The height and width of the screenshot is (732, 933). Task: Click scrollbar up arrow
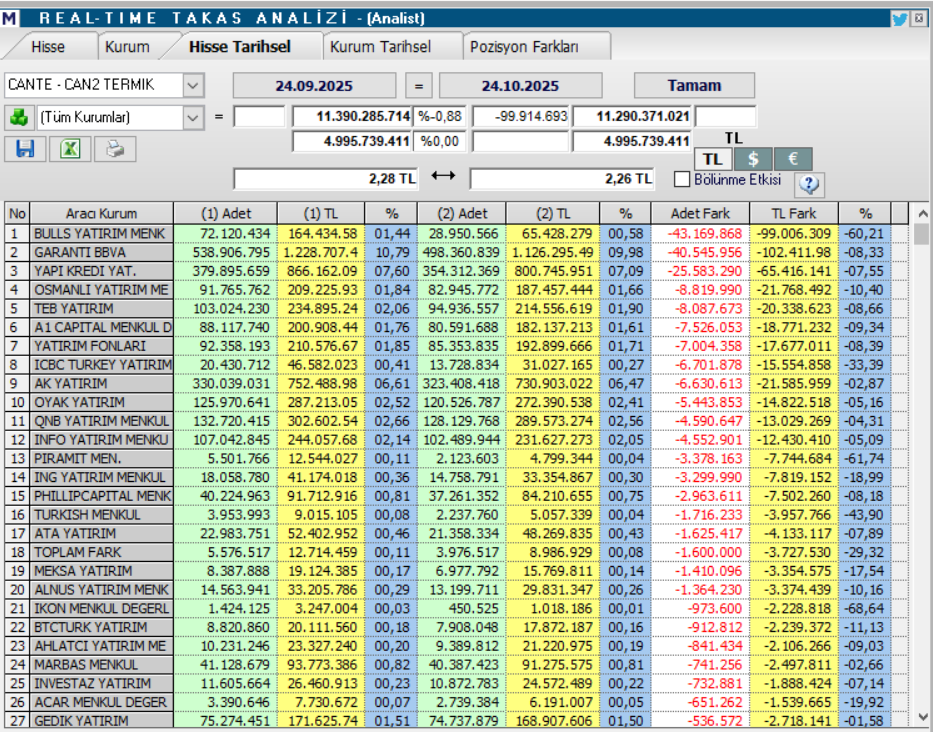click(x=922, y=213)
